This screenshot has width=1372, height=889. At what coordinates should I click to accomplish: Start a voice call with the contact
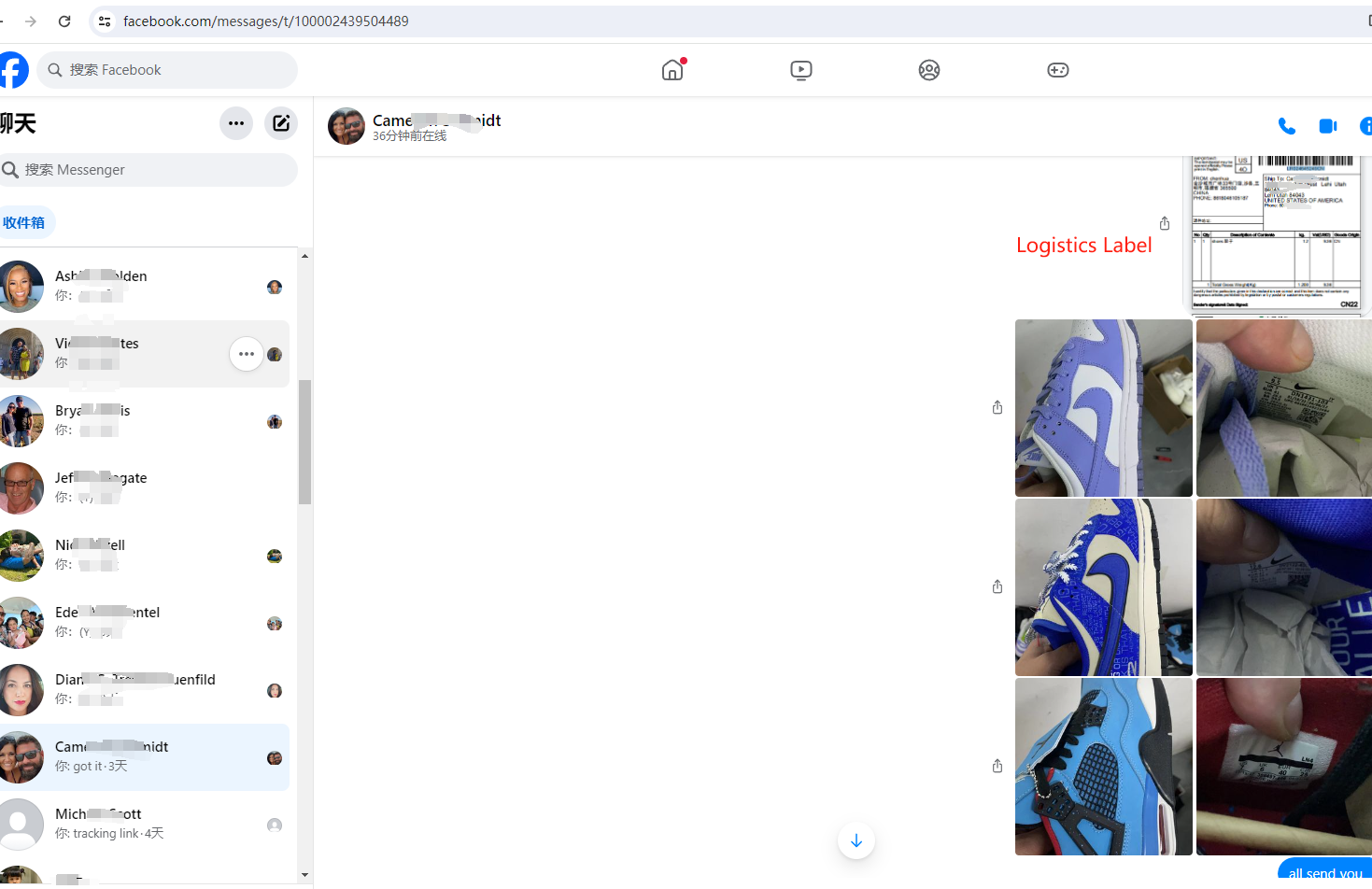1286,126
